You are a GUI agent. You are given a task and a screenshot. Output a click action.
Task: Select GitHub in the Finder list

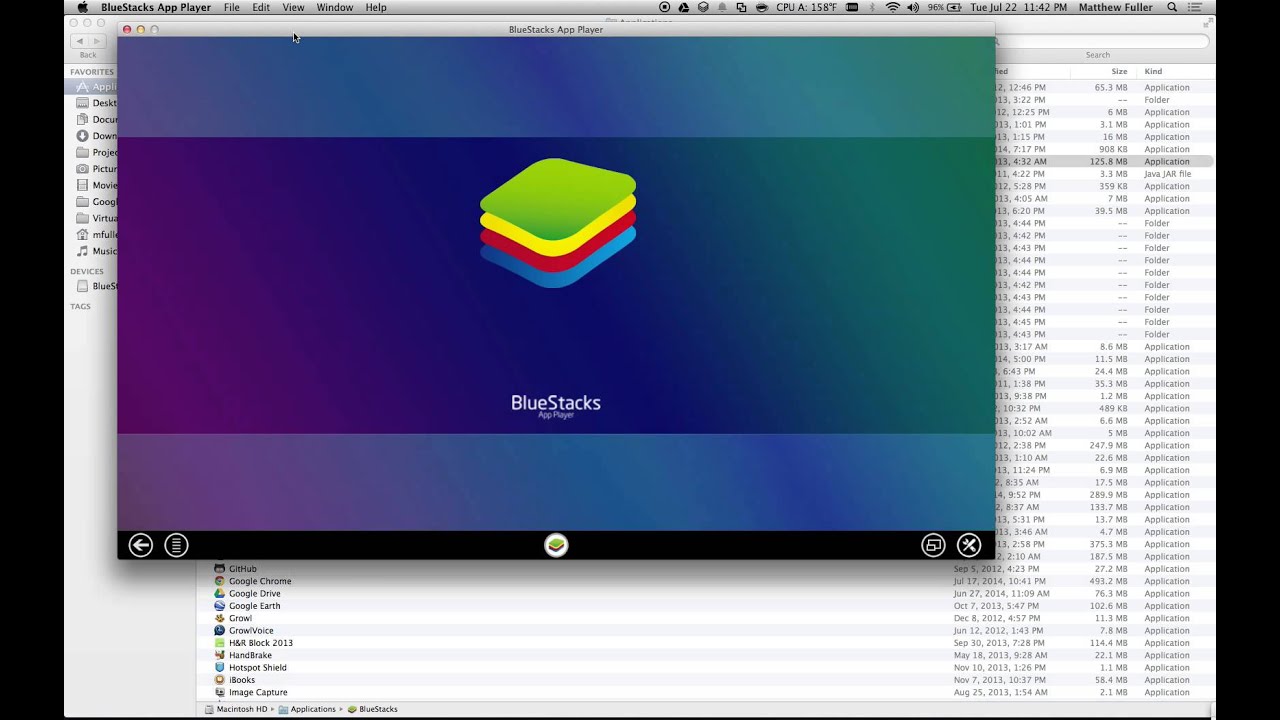point(243,569)
